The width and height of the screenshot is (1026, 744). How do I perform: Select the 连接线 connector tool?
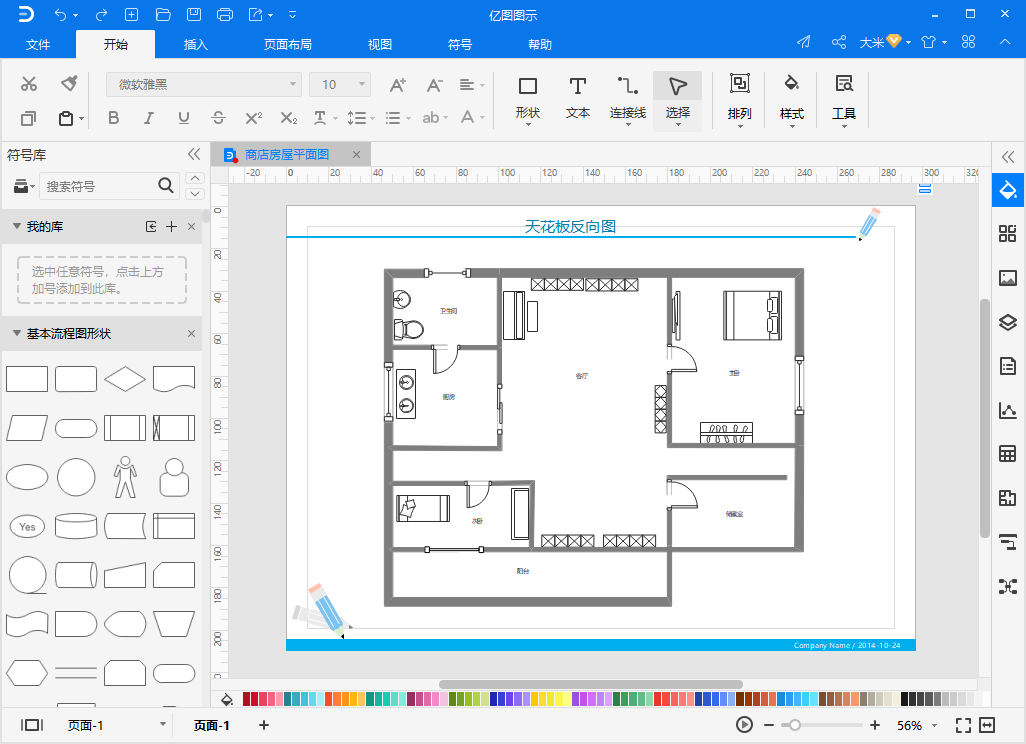point(628,99)
